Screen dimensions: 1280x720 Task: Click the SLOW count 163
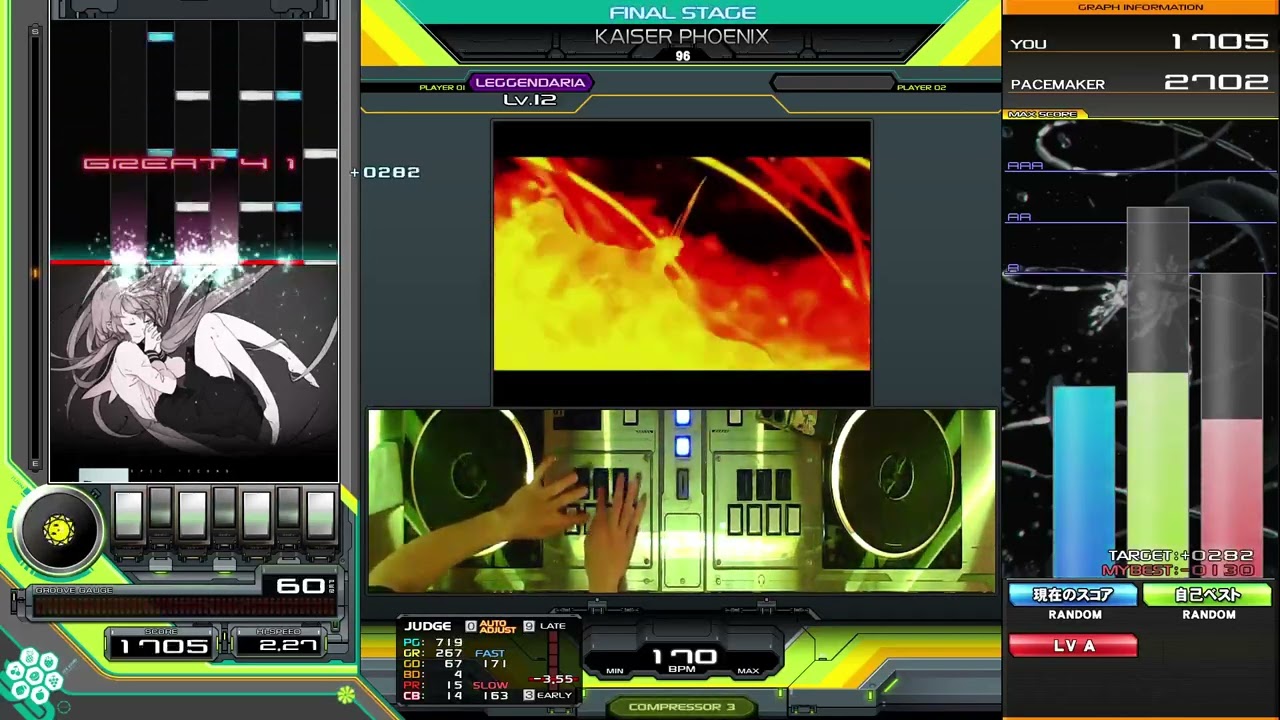click(x=495, y=696)
